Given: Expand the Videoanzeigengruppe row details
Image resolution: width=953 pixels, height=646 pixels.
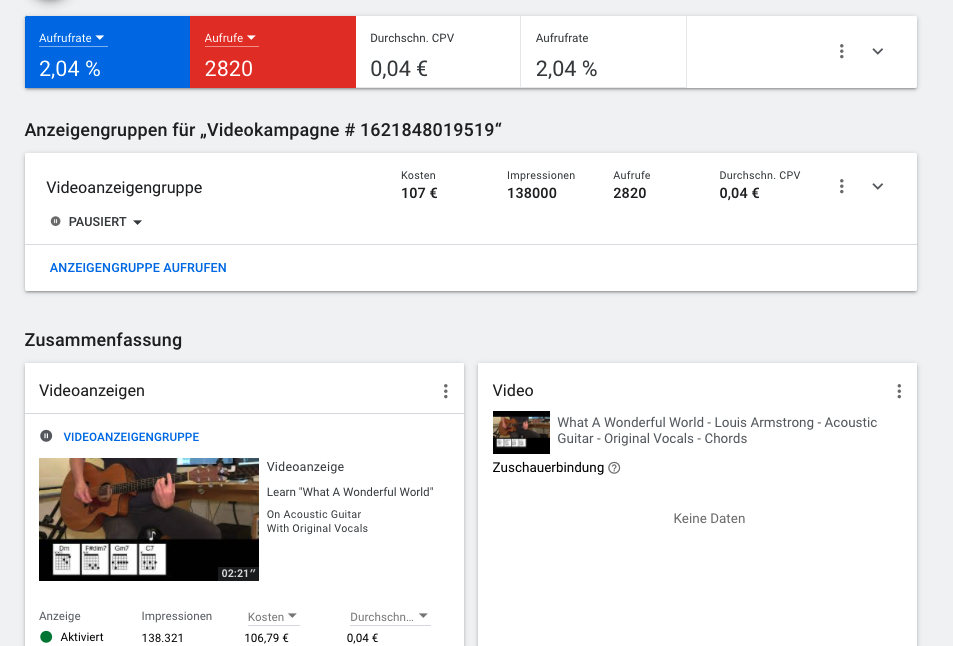Looking at the screenshot, I should tap(878, 186).
